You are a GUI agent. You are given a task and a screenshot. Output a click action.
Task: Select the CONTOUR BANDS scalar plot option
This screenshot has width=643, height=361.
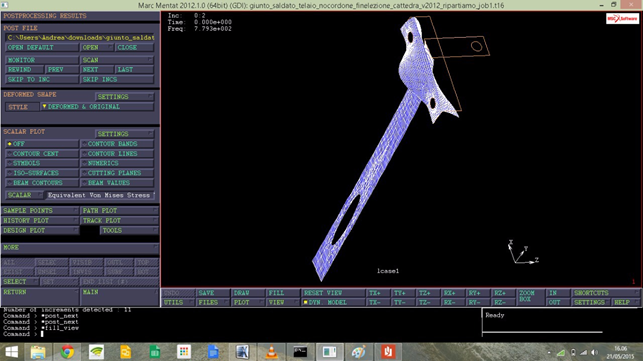click(x=117, y=144)
